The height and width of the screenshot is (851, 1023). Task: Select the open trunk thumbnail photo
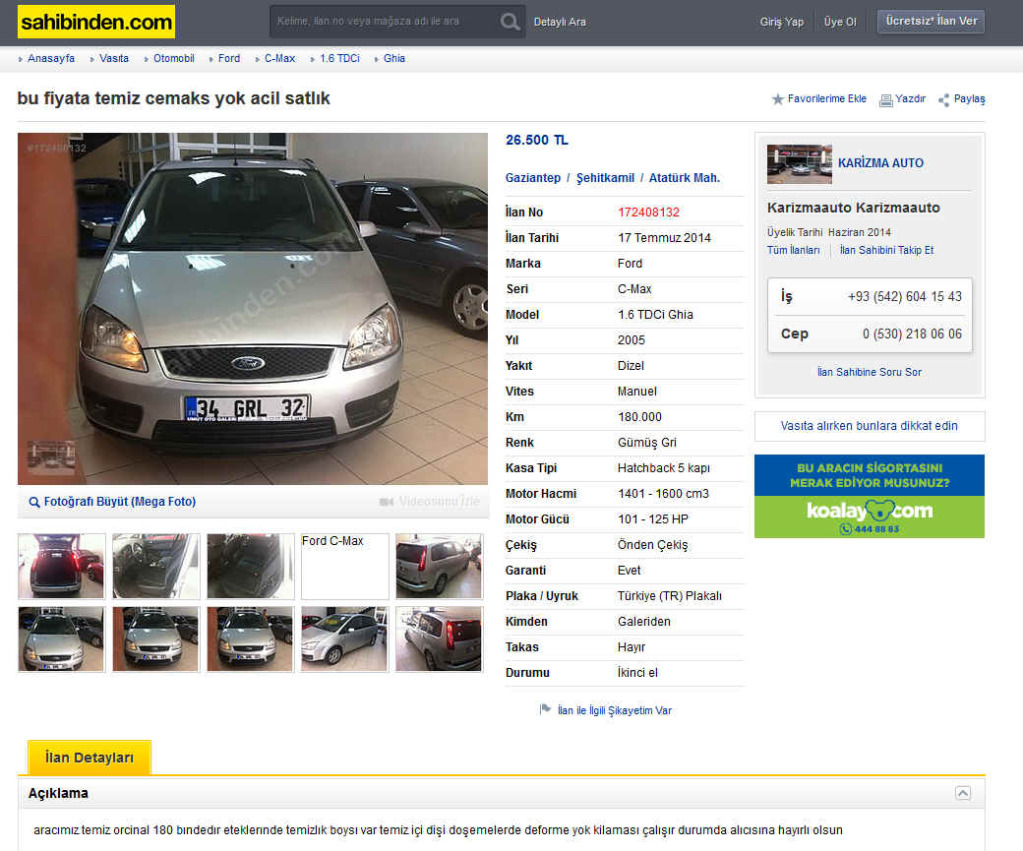61,566
